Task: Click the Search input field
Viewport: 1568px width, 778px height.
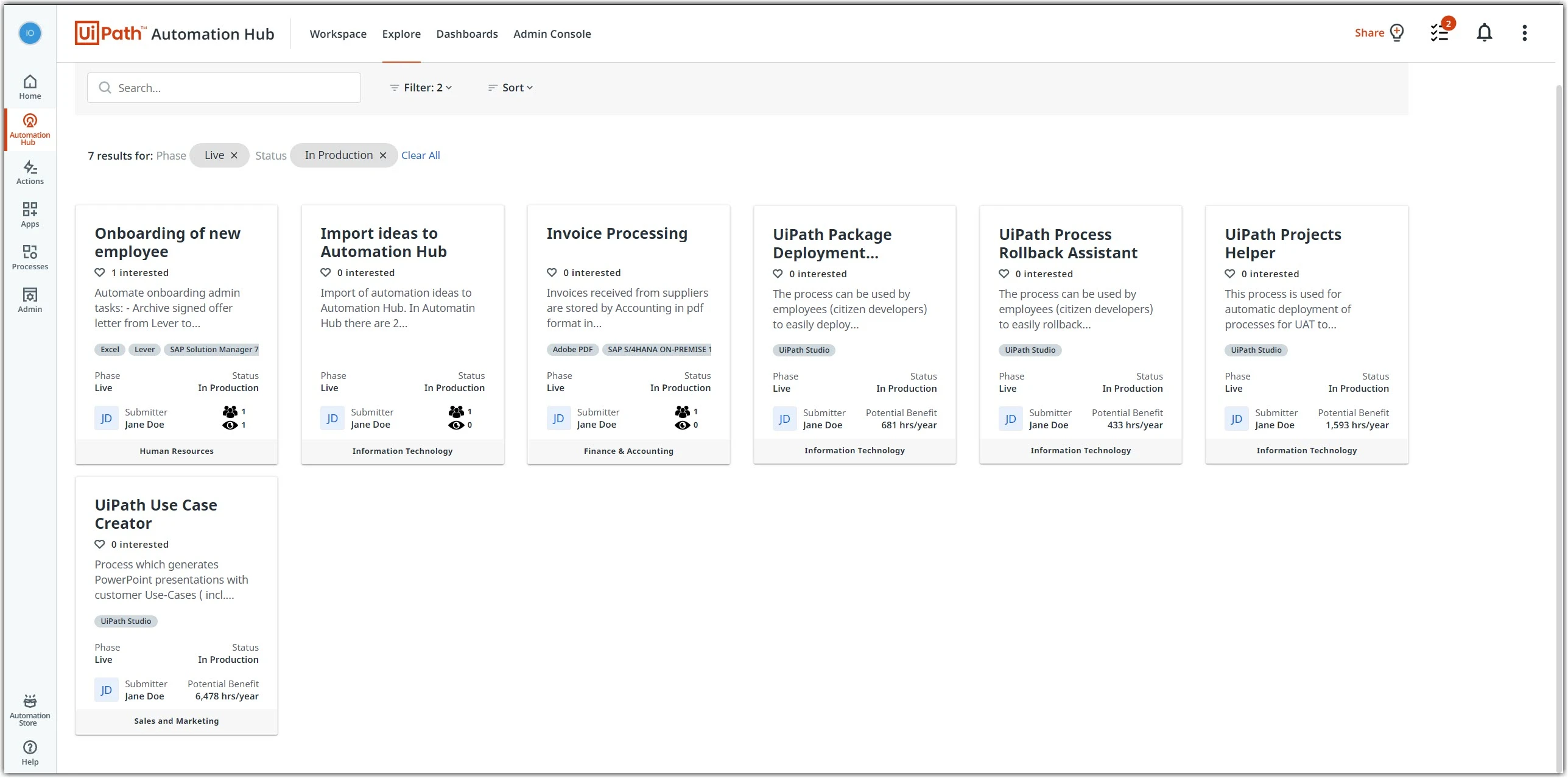Action: [224, 88]
